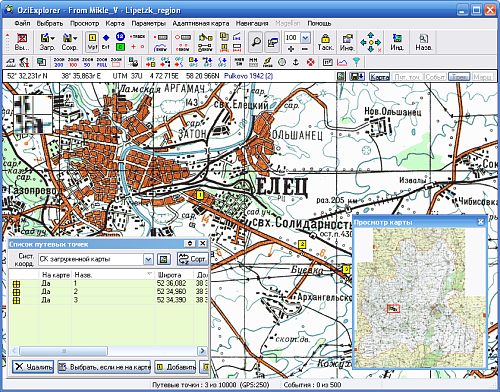The image size is (500, 392).
Task: Toggle the map view window button
Action: (x=272, y=42)
